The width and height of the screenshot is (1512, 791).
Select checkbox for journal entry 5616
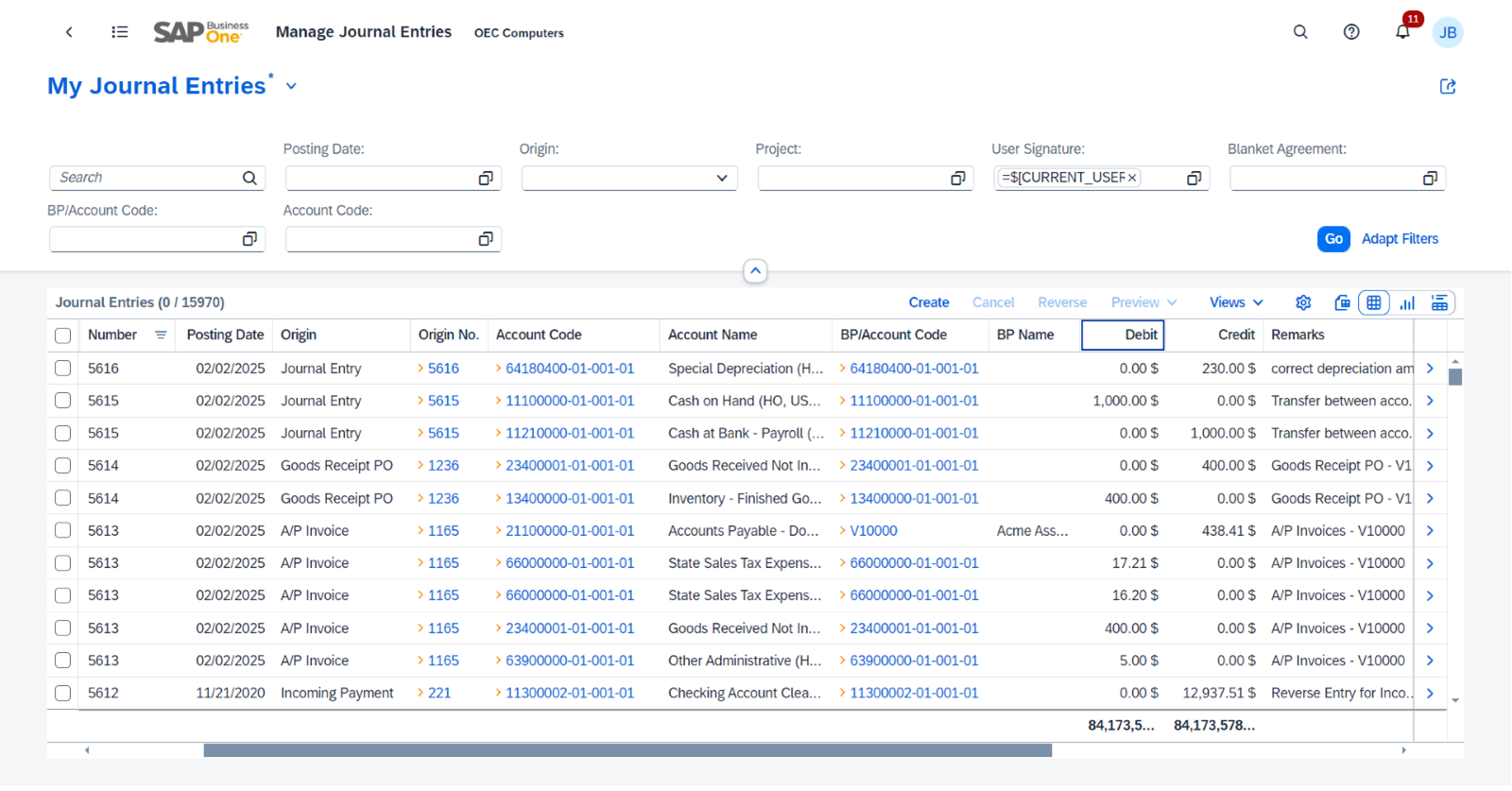[62, 369]
